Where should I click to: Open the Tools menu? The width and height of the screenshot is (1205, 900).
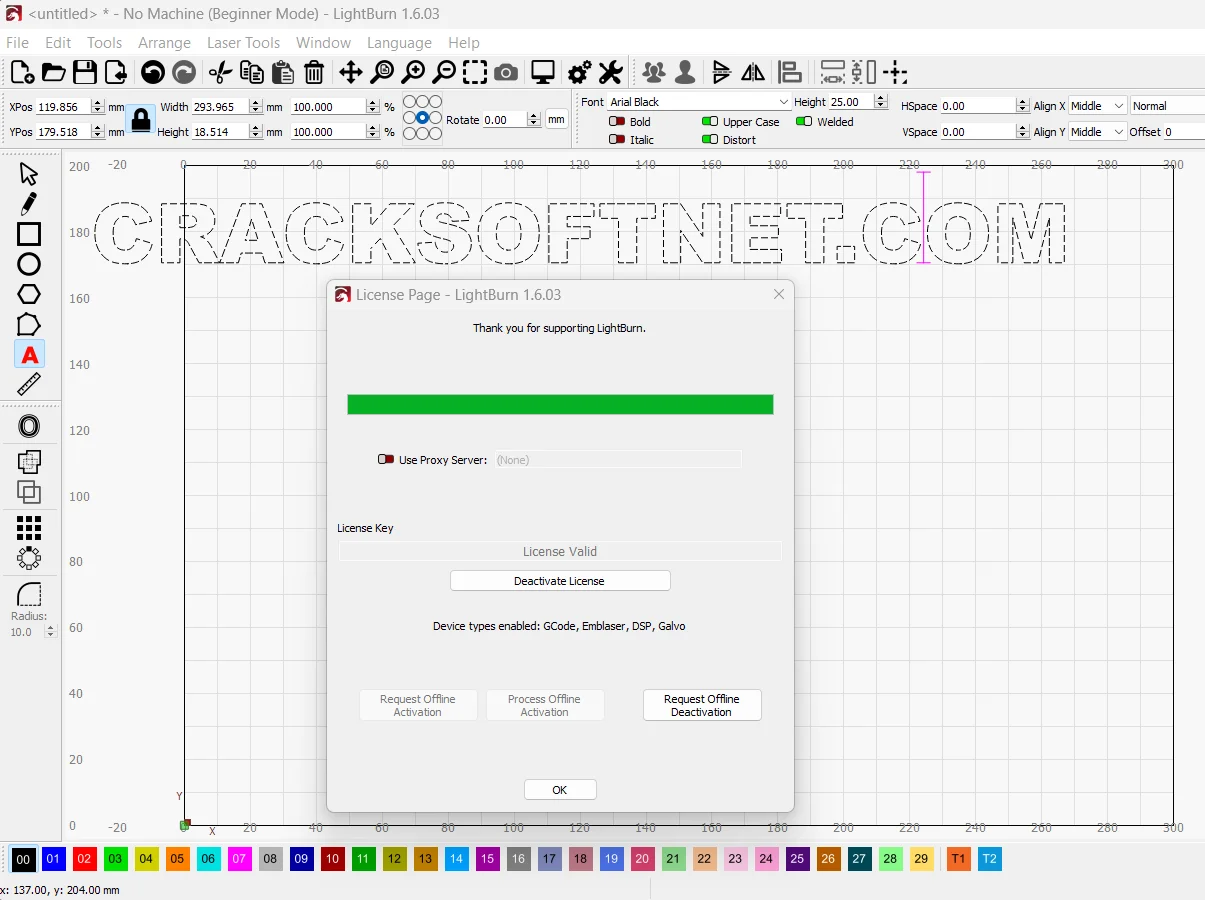104,43
